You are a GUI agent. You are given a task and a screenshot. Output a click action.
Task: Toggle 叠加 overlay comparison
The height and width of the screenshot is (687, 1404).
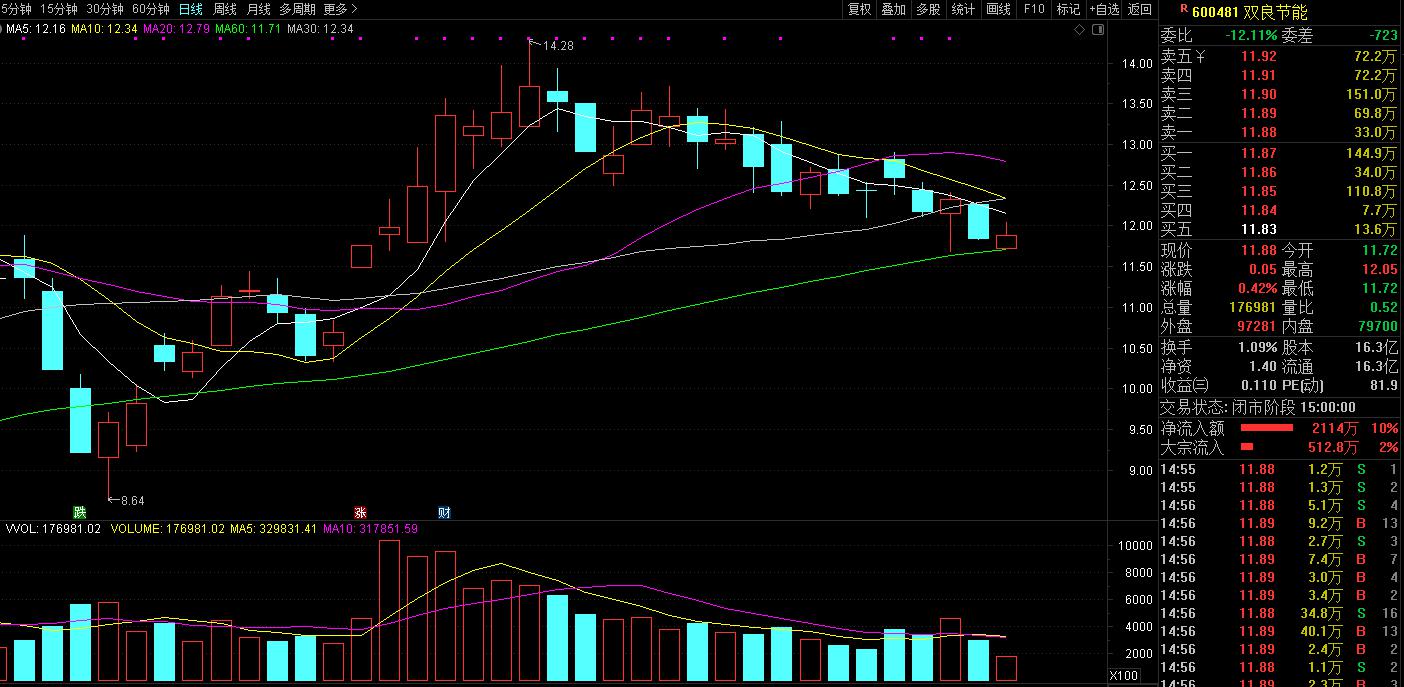coord(893,9)
